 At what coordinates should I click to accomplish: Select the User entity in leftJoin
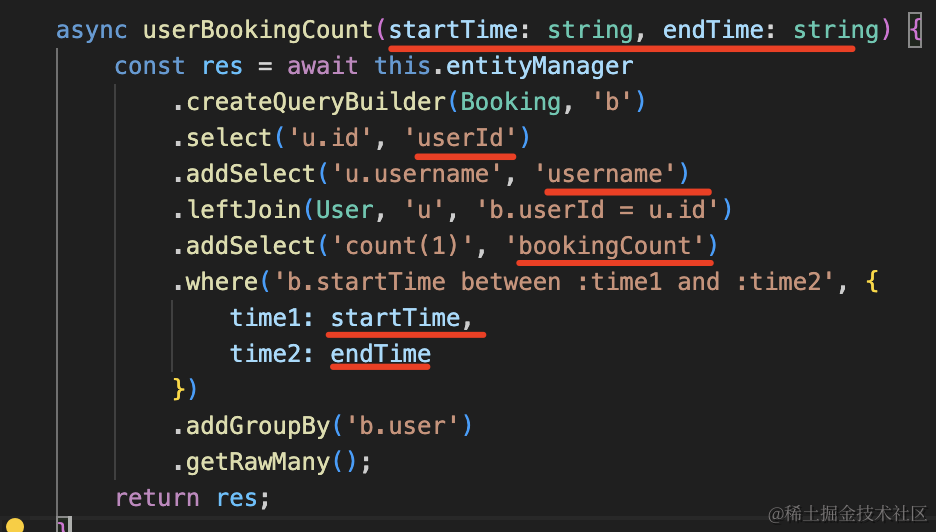pos(345,210)
